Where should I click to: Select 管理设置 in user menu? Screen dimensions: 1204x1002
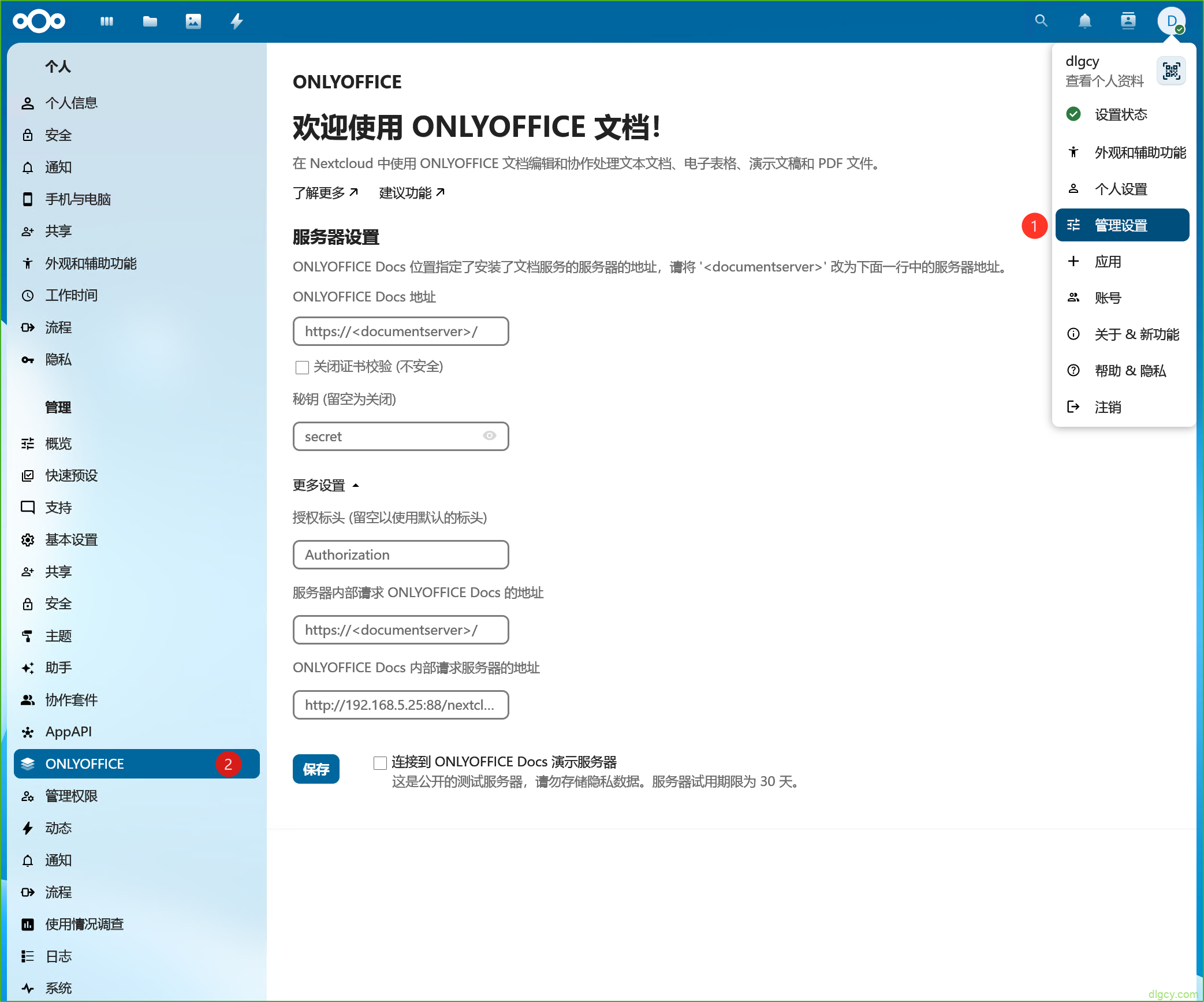pyautogui.click(x=1123, y=225)
